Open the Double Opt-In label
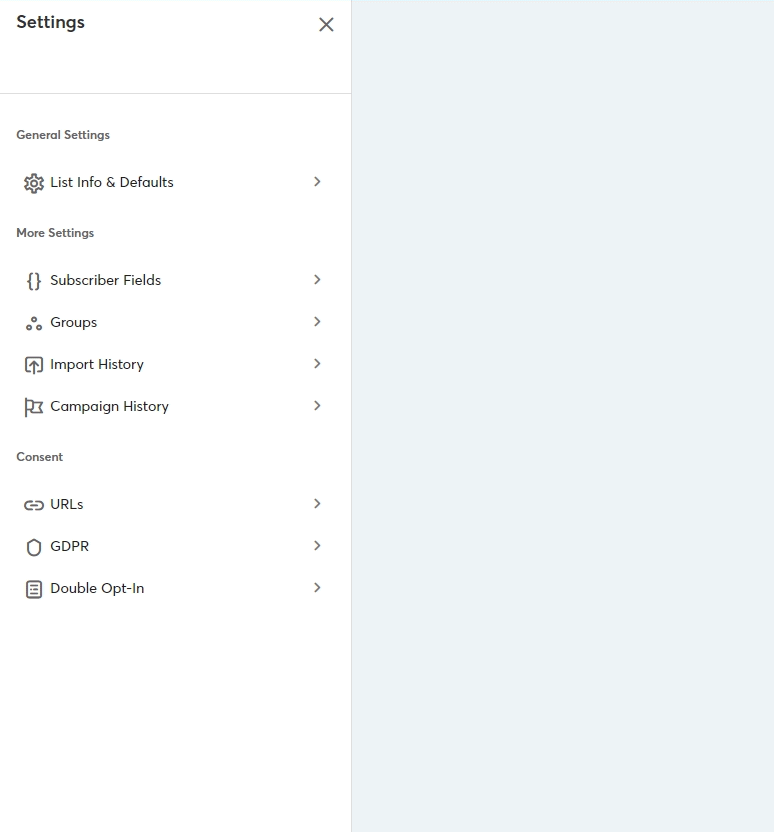 point(97,589)
